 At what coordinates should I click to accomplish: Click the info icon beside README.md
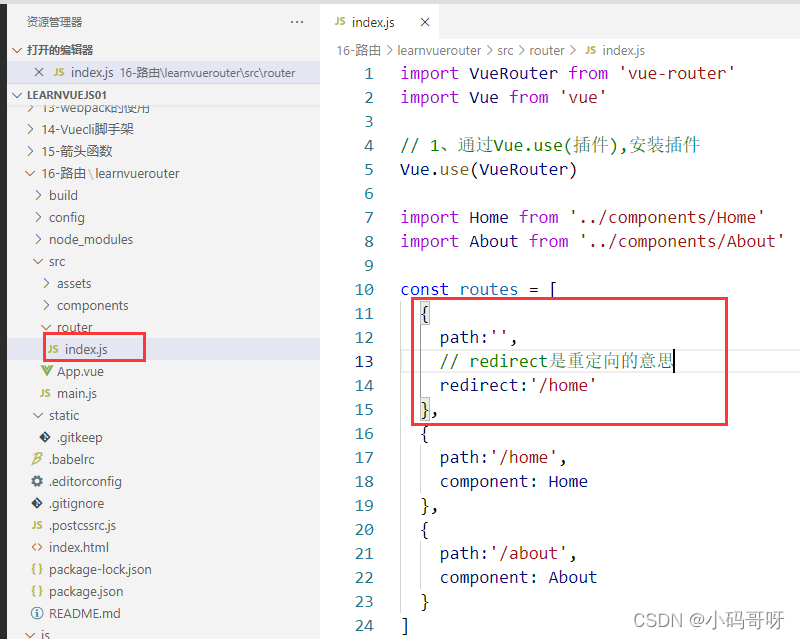(x=37, y=613)
